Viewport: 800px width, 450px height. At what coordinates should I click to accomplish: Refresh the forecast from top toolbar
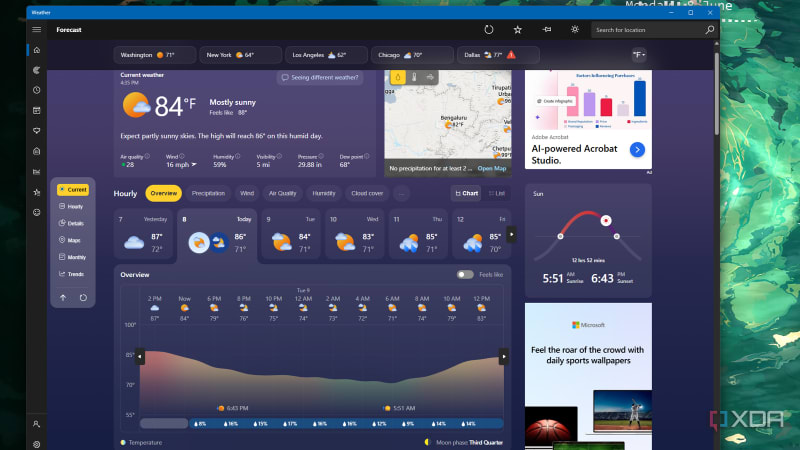pos(489,30)
